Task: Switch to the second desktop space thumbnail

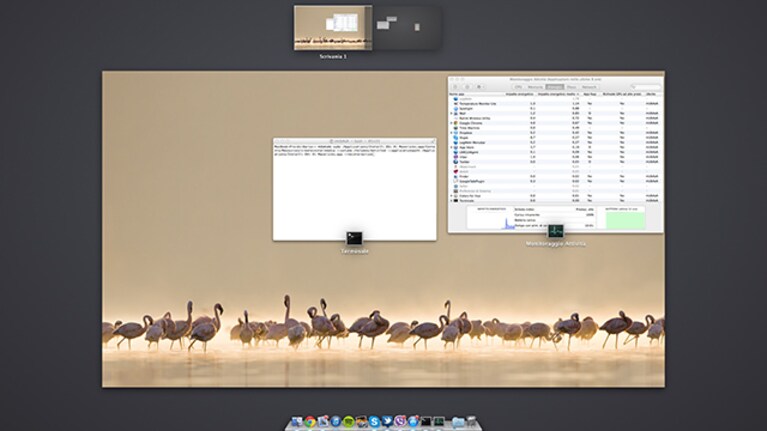Action: click(407, 27)
